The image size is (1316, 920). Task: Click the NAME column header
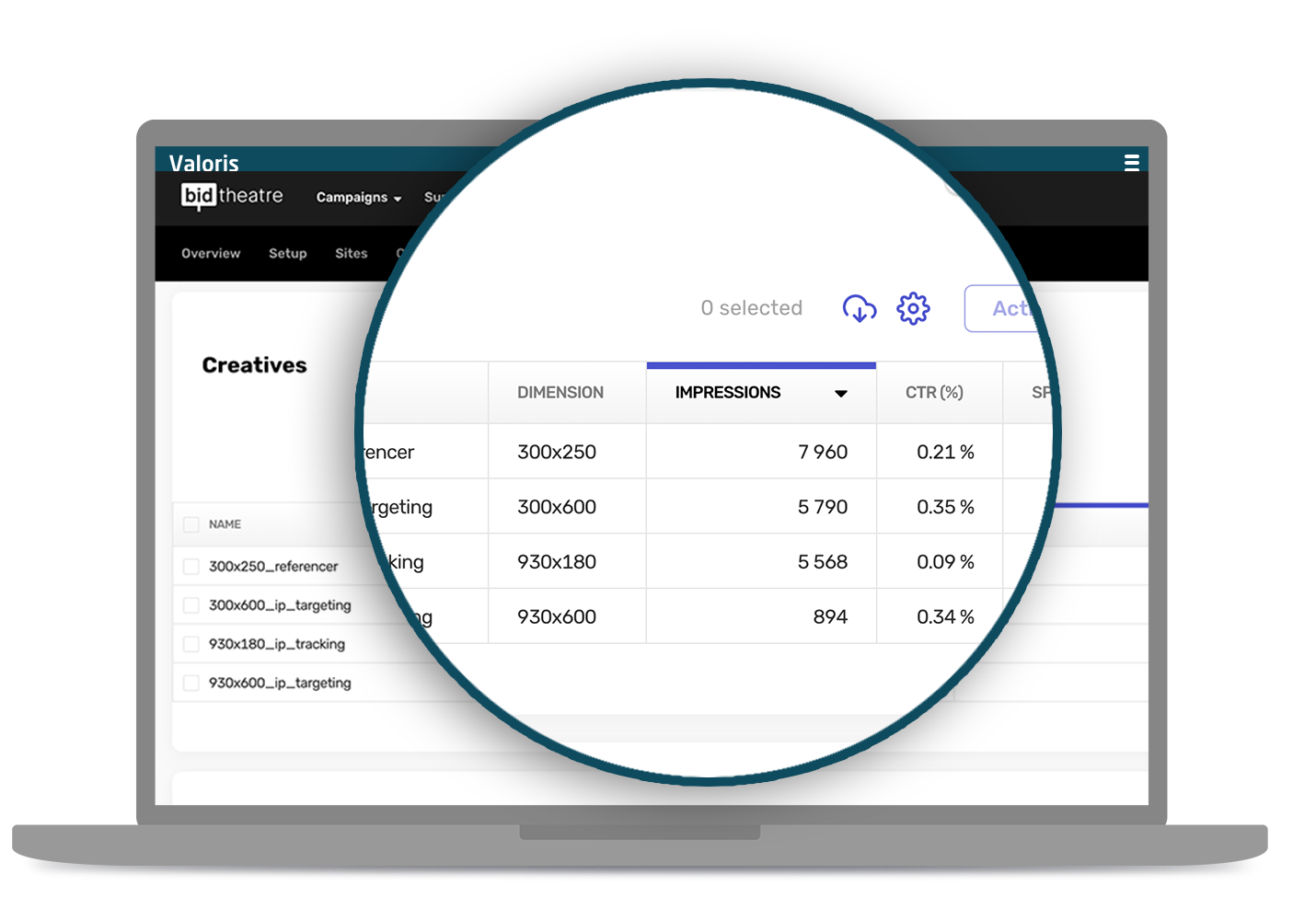pyautogui.click(x=225, y=524)
